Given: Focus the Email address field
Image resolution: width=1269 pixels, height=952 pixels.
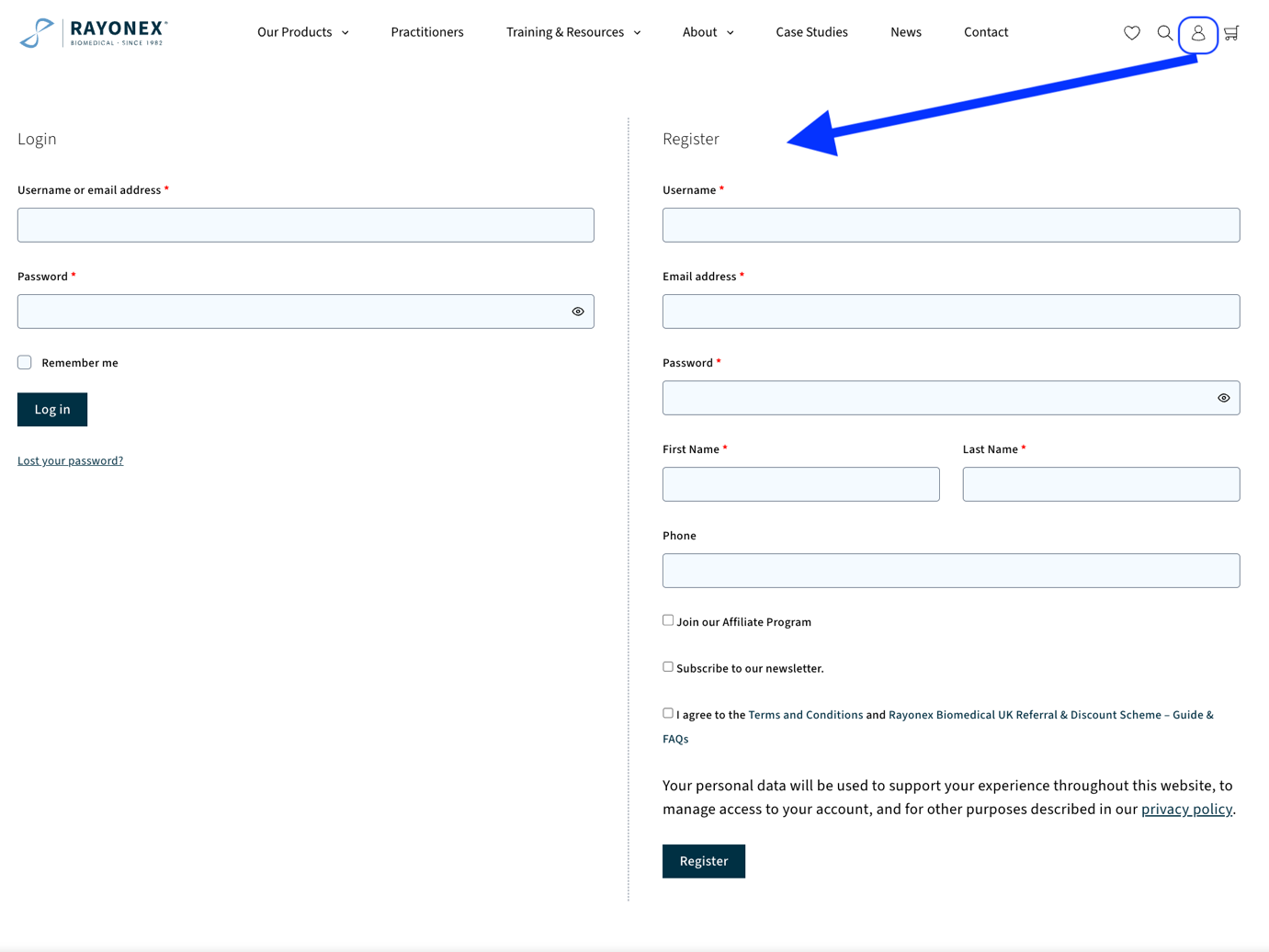Looking at the screenshot, I should (x=951, y=312).
